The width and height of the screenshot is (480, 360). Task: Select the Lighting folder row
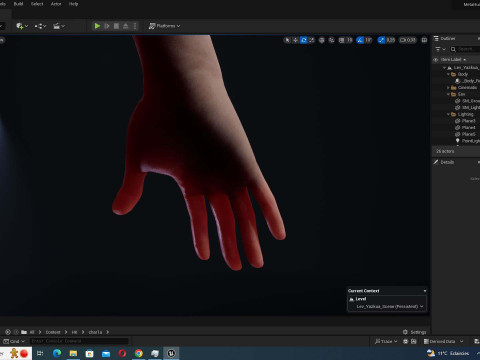tap(456, 114)
